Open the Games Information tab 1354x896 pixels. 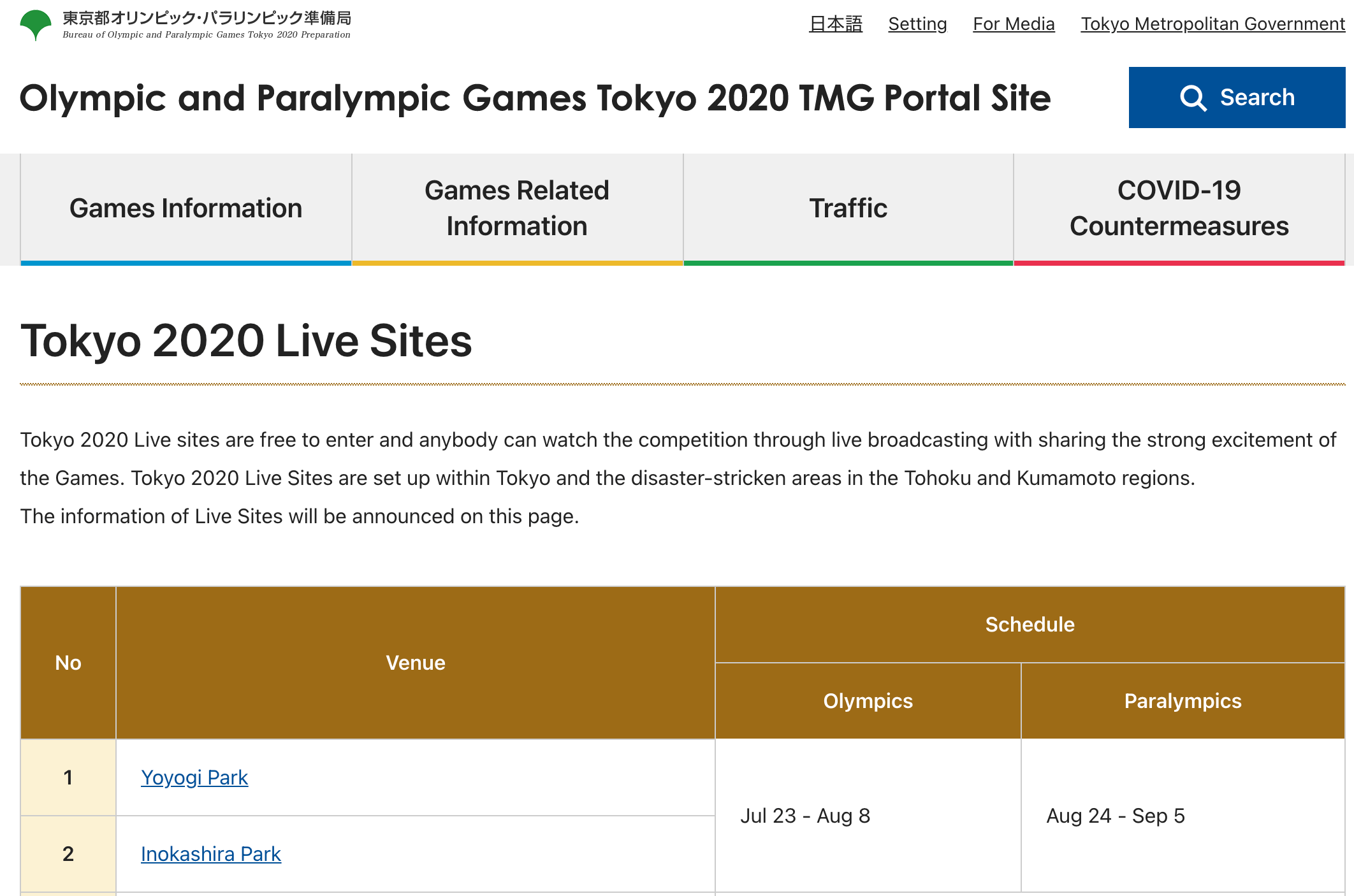coord(186,208)
